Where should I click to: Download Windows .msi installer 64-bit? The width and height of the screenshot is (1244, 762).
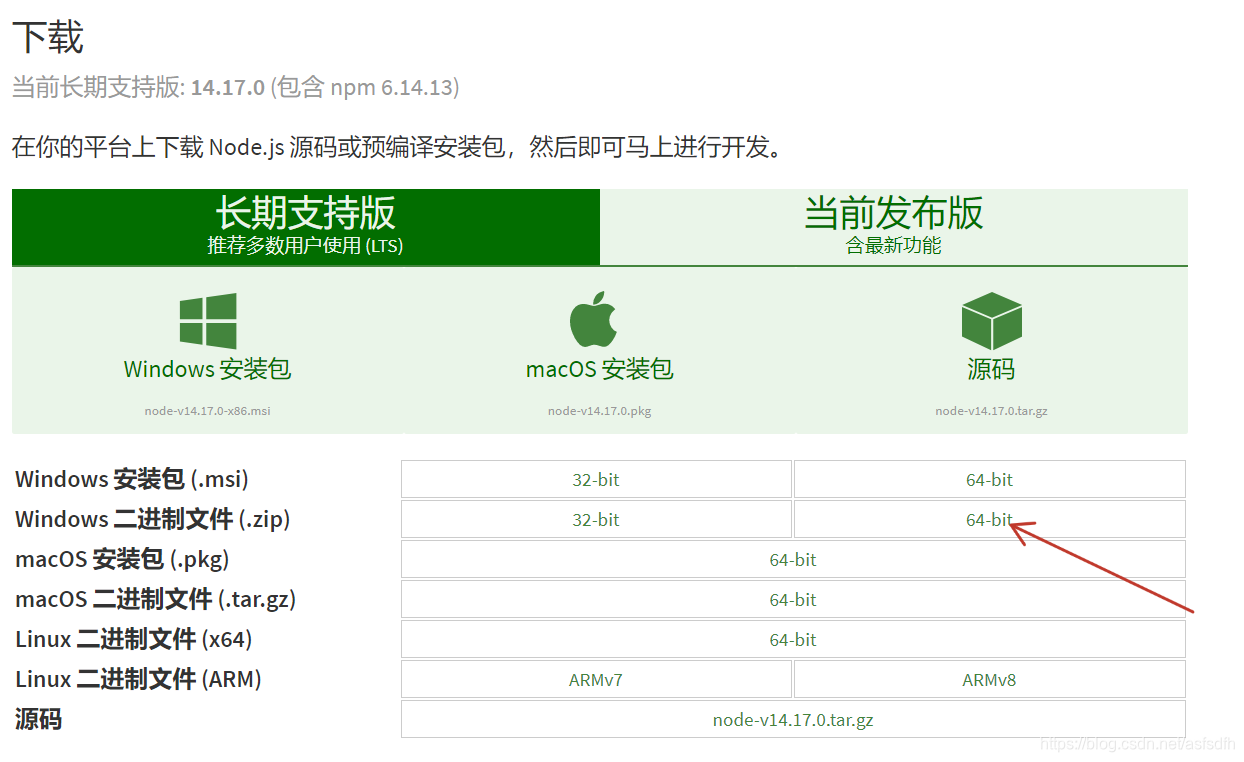click(x=989, y=479)
